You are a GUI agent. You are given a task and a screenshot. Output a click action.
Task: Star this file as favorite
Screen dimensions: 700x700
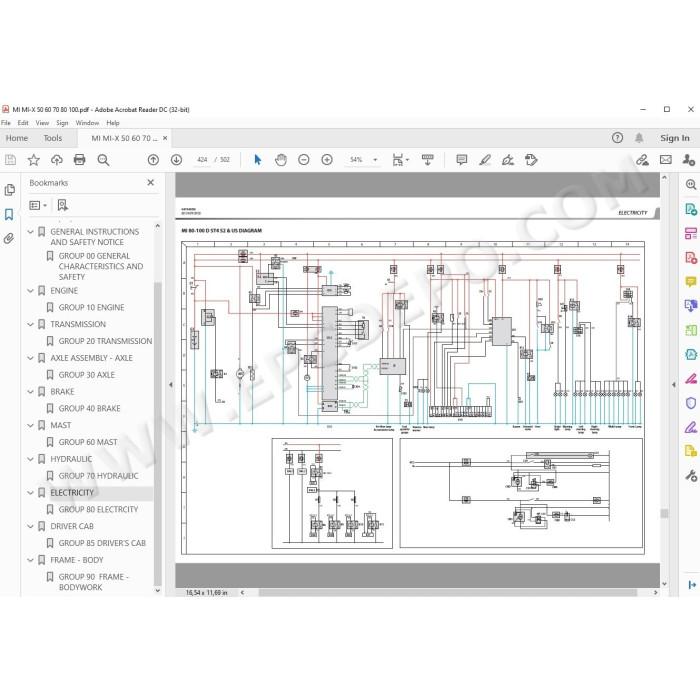(x=33, y=159)
